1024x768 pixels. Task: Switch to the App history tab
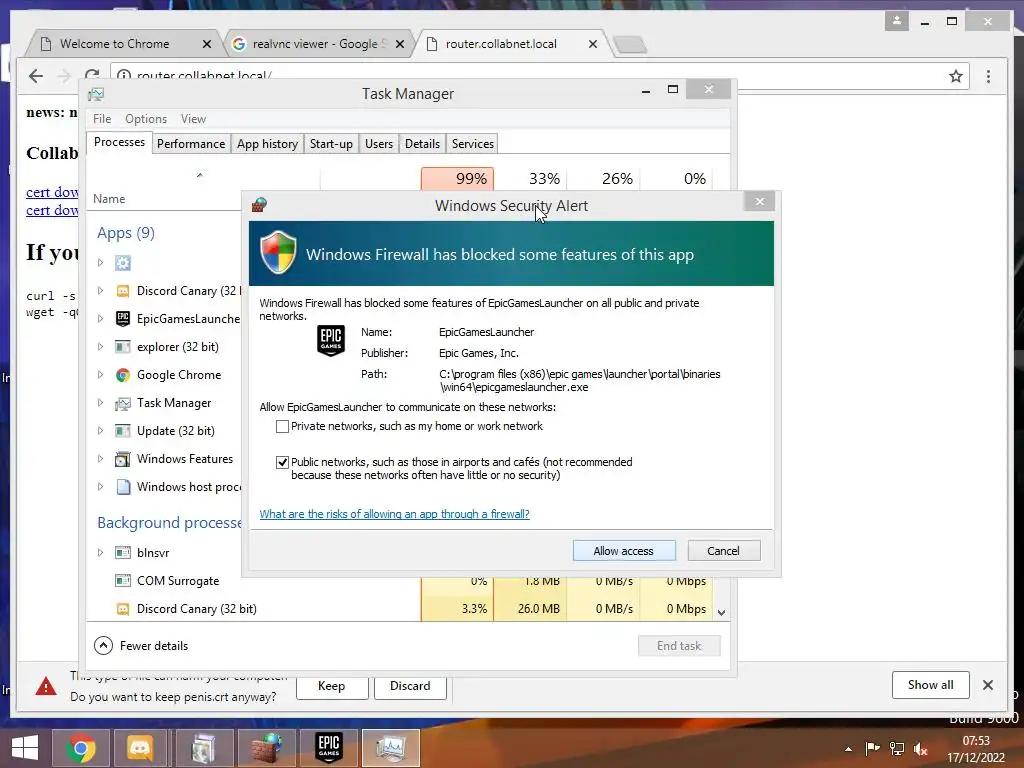click(267, 144)
